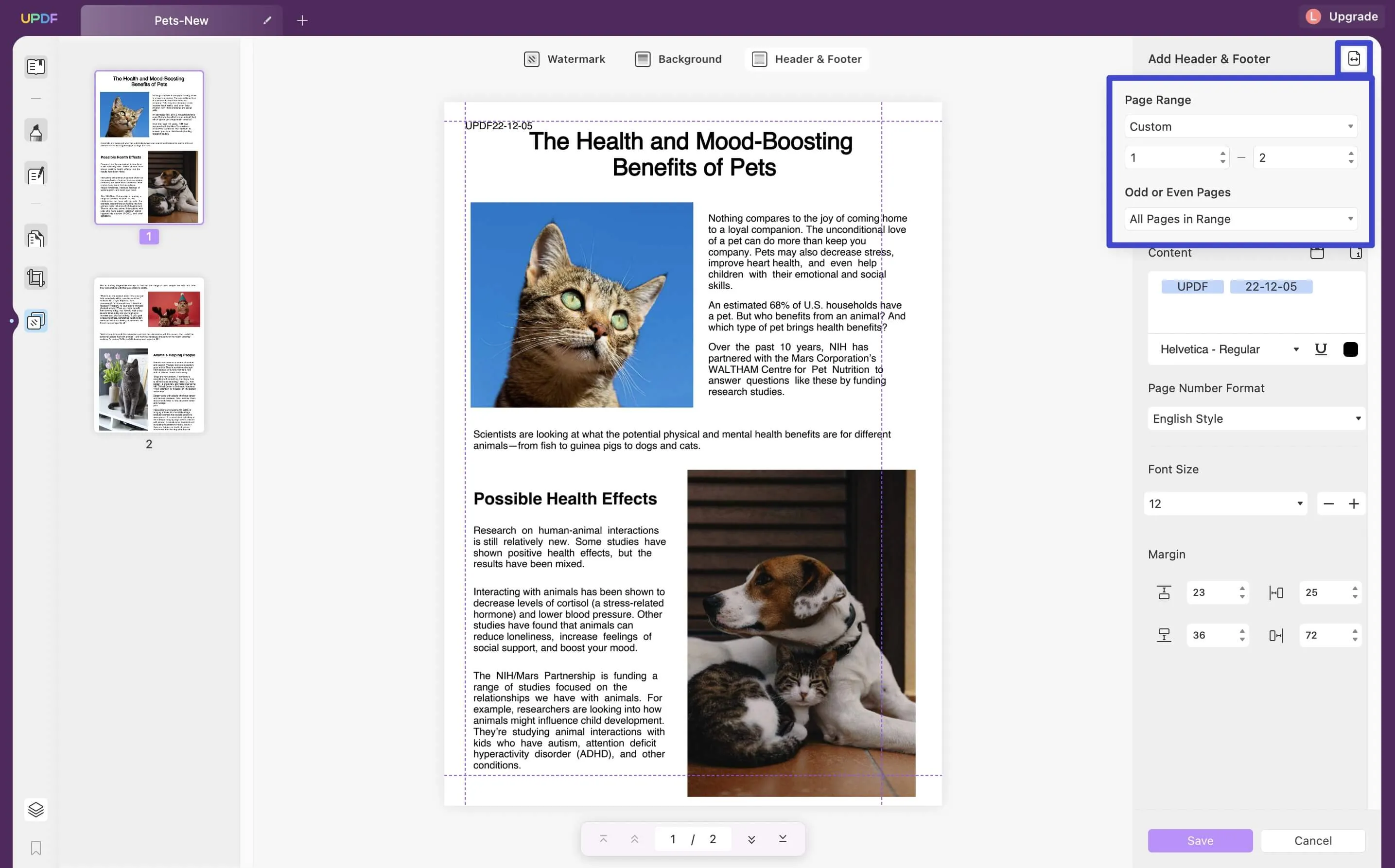1395x868 pixels.
Task: Select the text editing sidebar icon
Action: (x=34, y=176)
